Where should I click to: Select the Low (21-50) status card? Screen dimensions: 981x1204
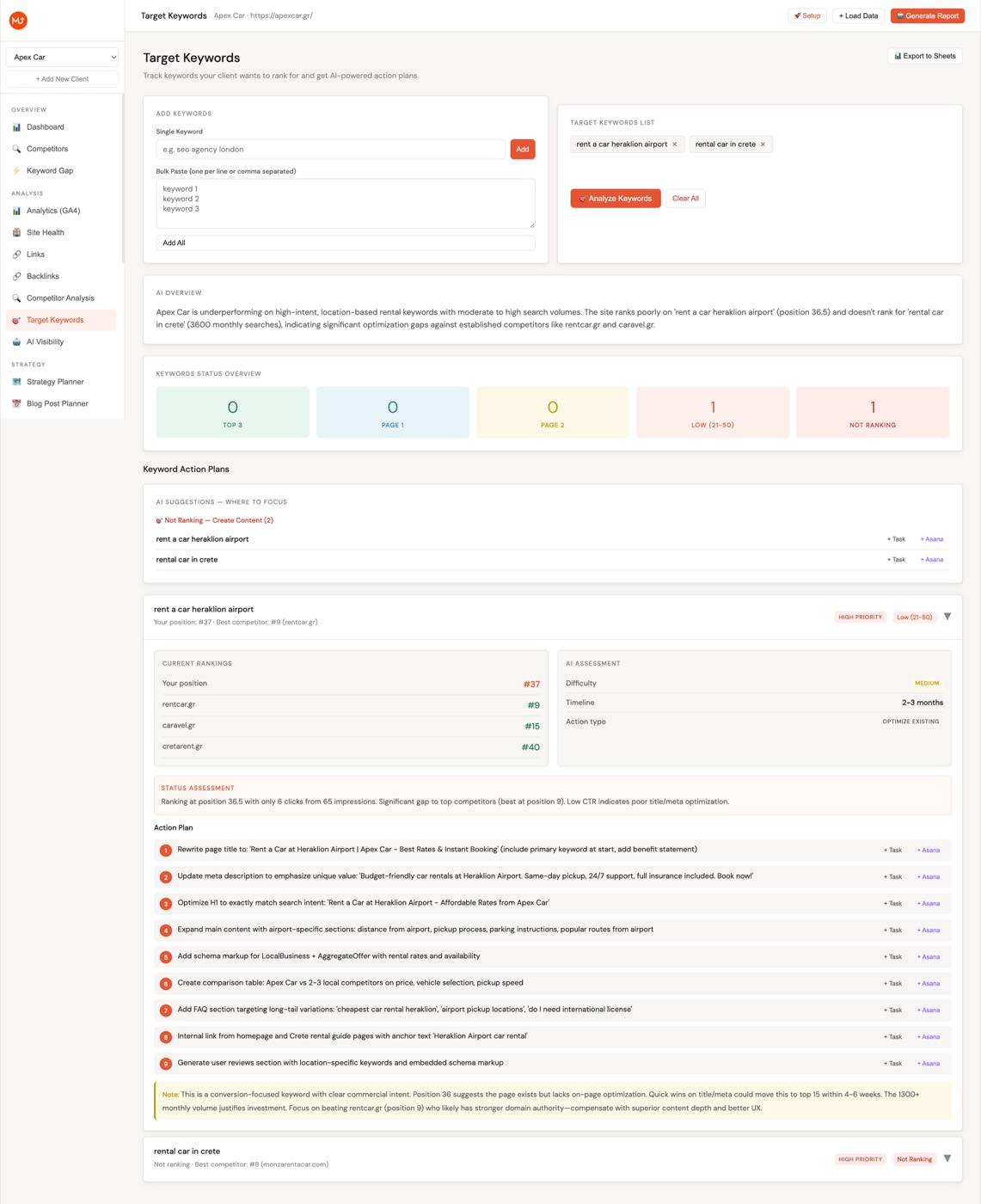[713, 413]
